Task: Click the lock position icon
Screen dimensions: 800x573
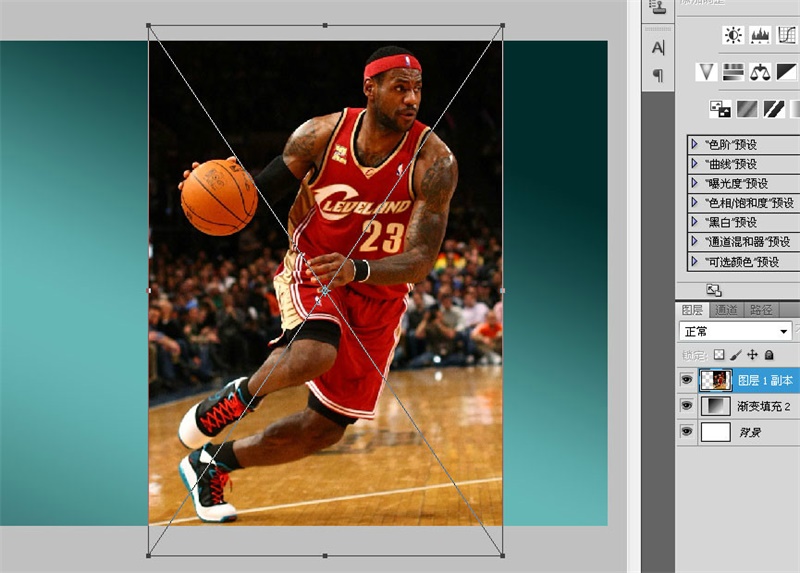Action: pyautogui.click(x=752, y=355)
